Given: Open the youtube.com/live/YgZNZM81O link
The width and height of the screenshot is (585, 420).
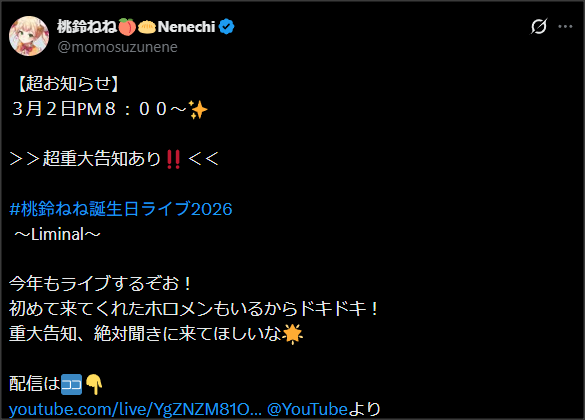Looking at the screenshot, I should 135,409.
